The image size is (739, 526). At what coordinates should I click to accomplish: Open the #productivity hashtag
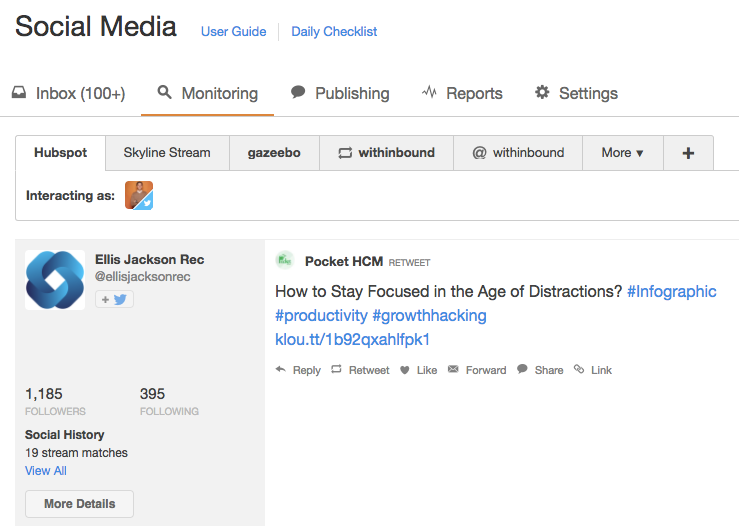point(321,315)
